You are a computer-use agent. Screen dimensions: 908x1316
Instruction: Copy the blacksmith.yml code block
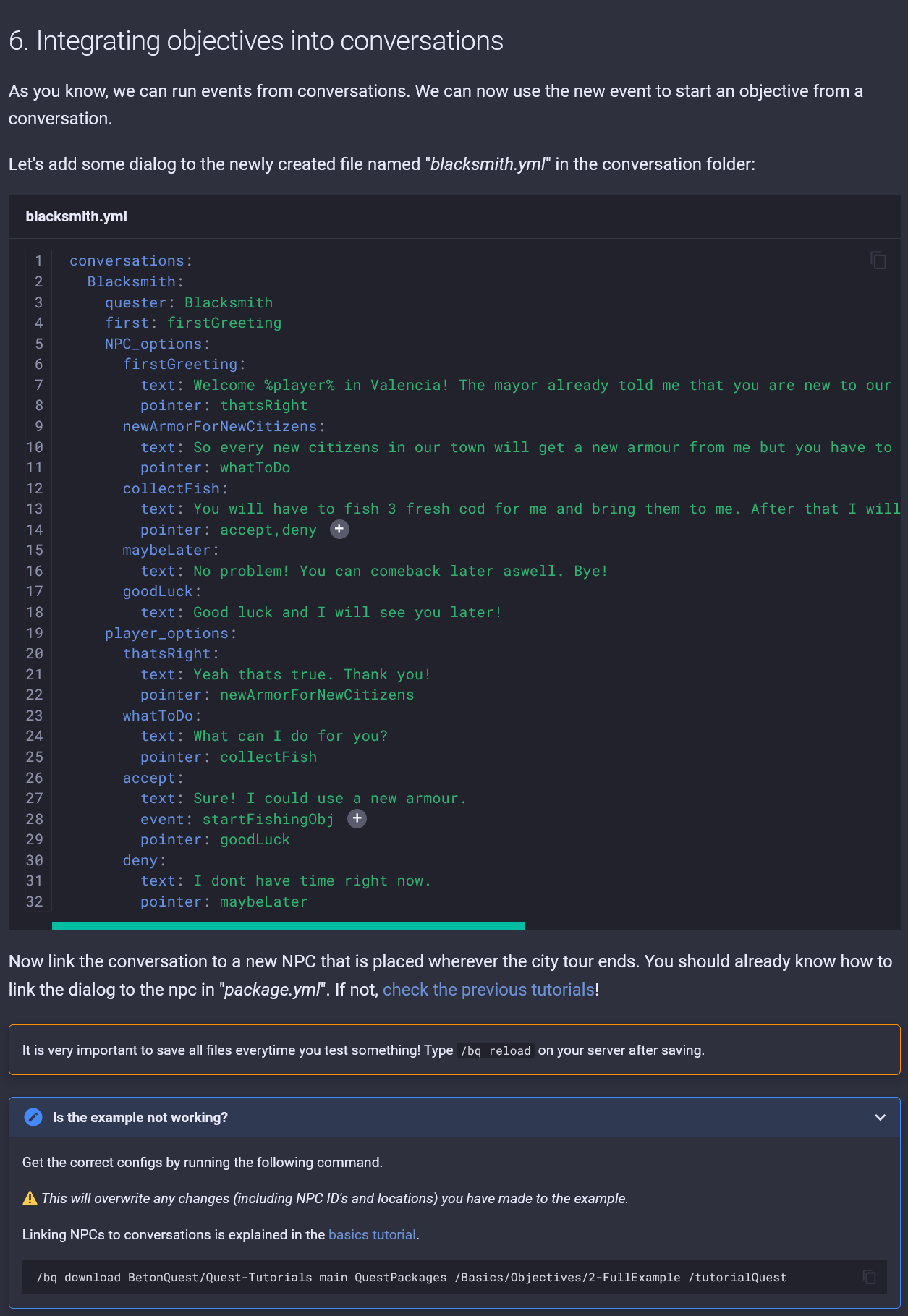pyautogui.click(x=878, y=260)
